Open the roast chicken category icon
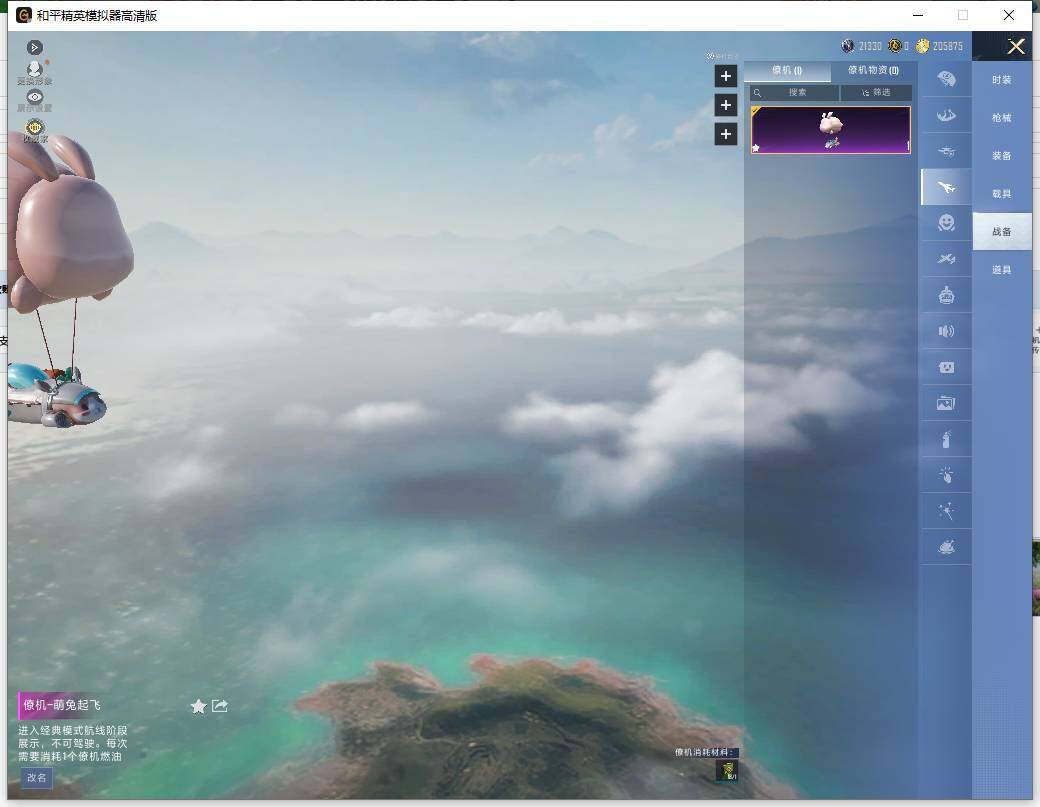 946,547
